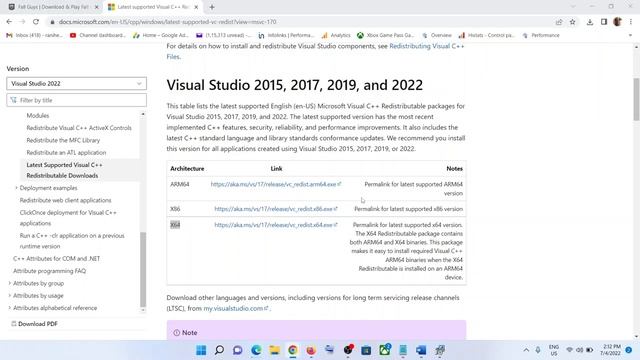Image resolution: width=640 pixels, height=360 pixels.
Task: Open Run a C++ -clr application entry
Action: [x=72, y=241]
